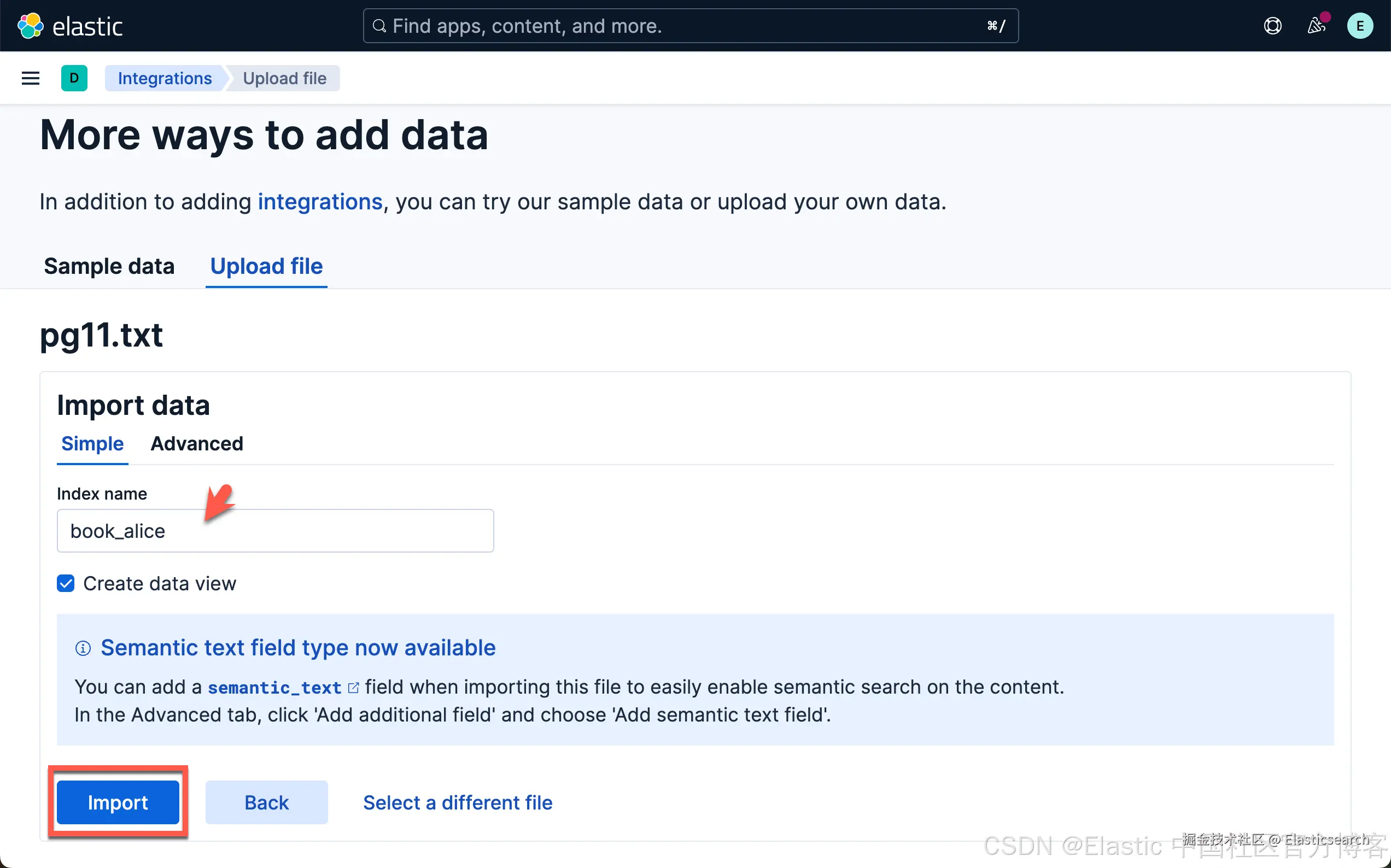Select the Simple import tab
This screenshot has height=868, width=1391.
pyautogui.click(x=92, y=444)
